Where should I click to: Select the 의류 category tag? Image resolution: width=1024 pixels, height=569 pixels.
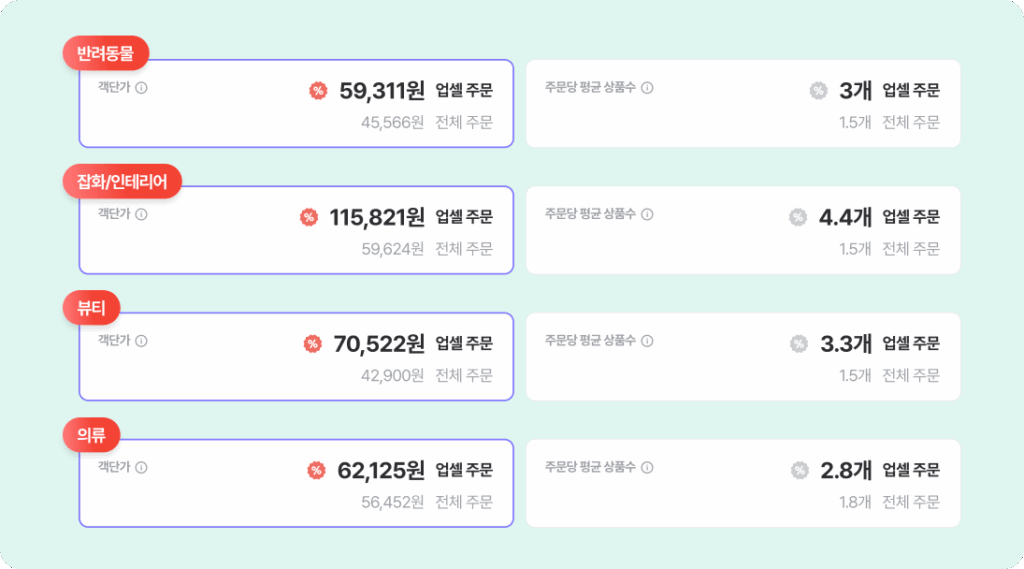91,434
